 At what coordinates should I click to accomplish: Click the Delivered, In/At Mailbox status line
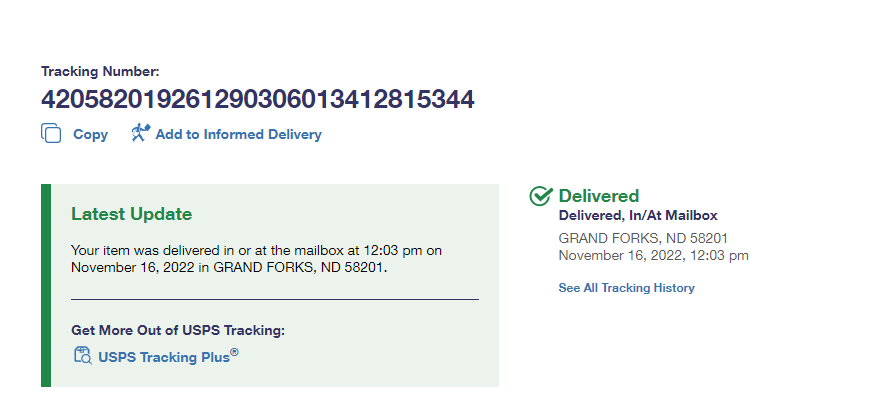click(x=638, y=215)
